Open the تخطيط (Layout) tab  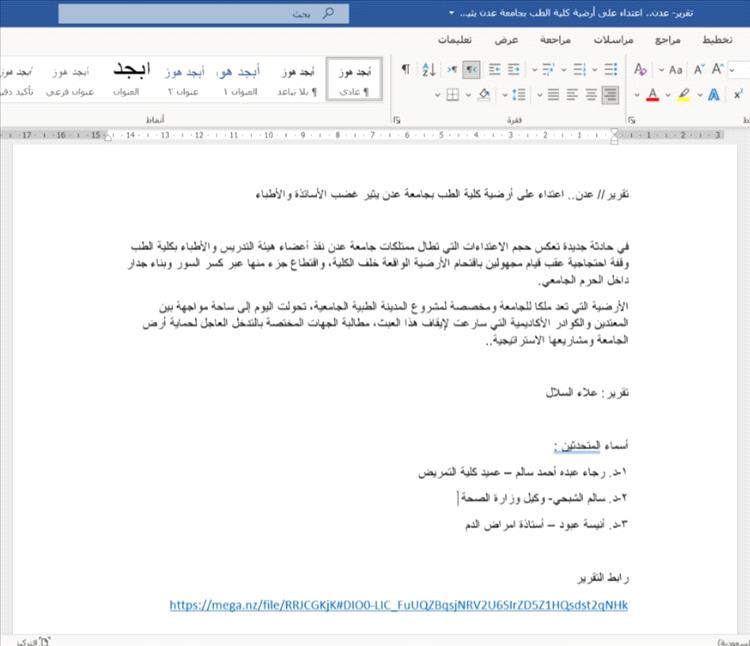click(x=717, y=40)
